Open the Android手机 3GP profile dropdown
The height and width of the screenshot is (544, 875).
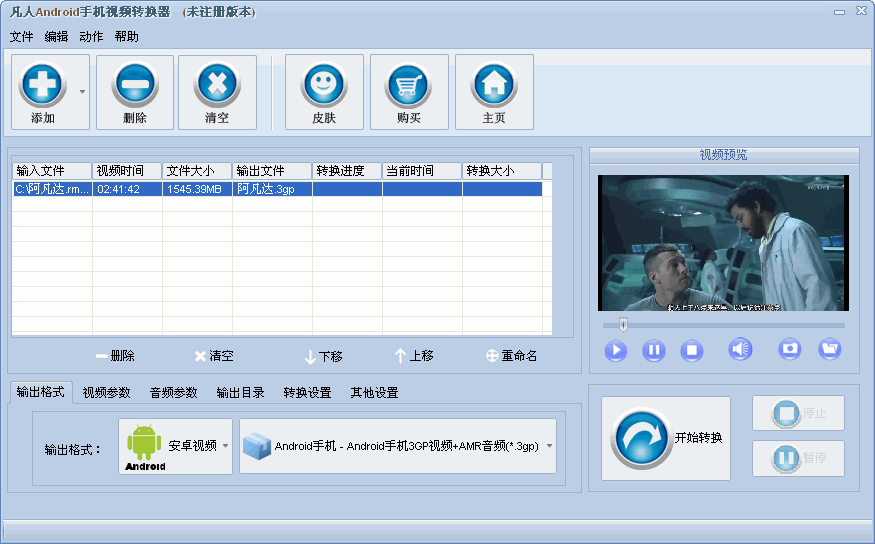[398, 446]
